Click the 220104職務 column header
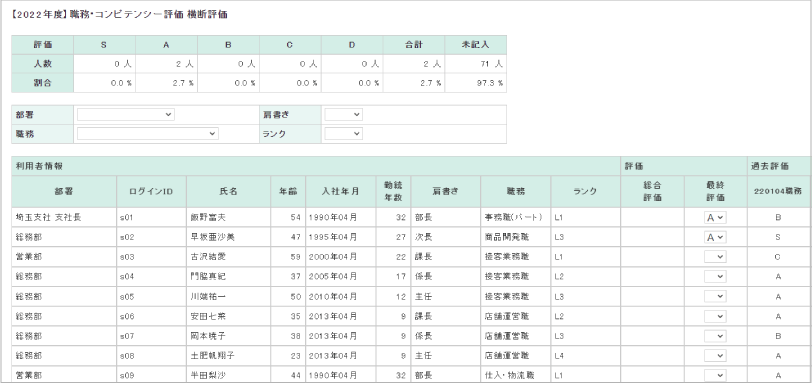The height and width of the screenshot is (383, 812). tap(778, 192)
